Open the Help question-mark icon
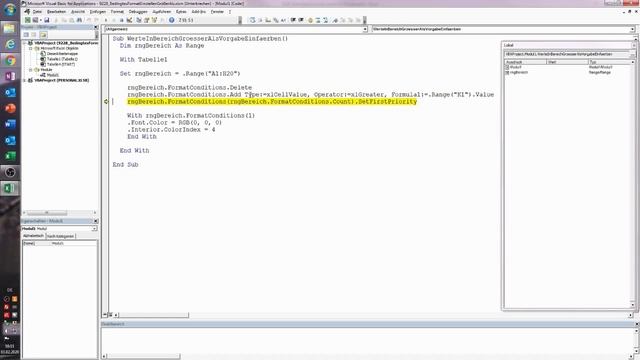Viewport: 640px width, 360px height. (172, 20)
